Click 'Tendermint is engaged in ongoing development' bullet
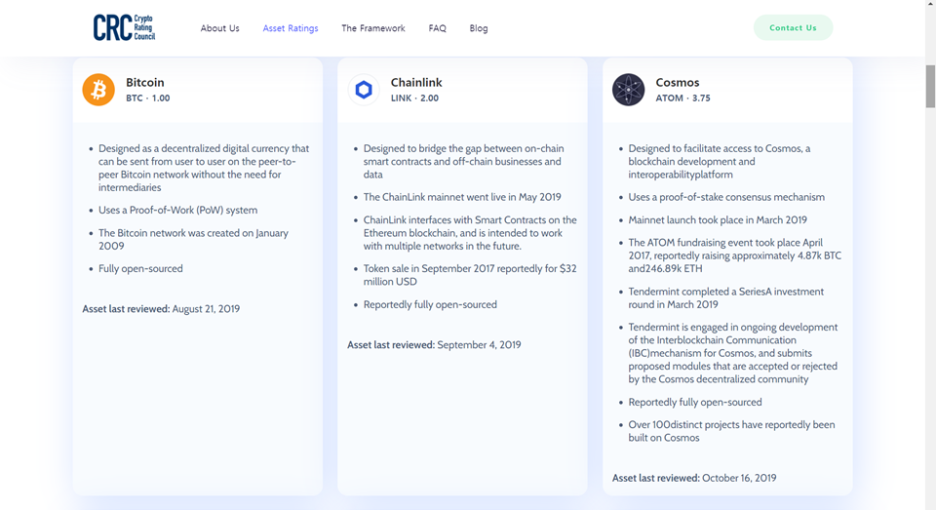Screen dimensions: 936x510 733,353
